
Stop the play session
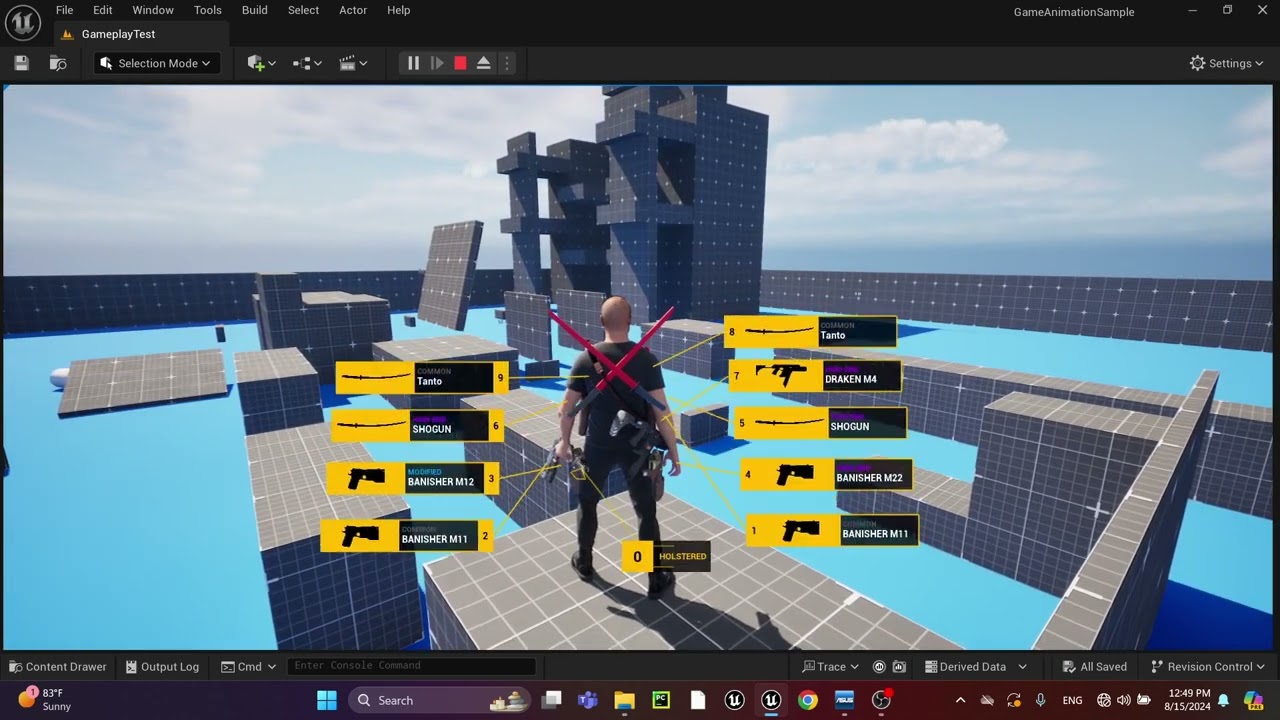click(x=460, y=63)
